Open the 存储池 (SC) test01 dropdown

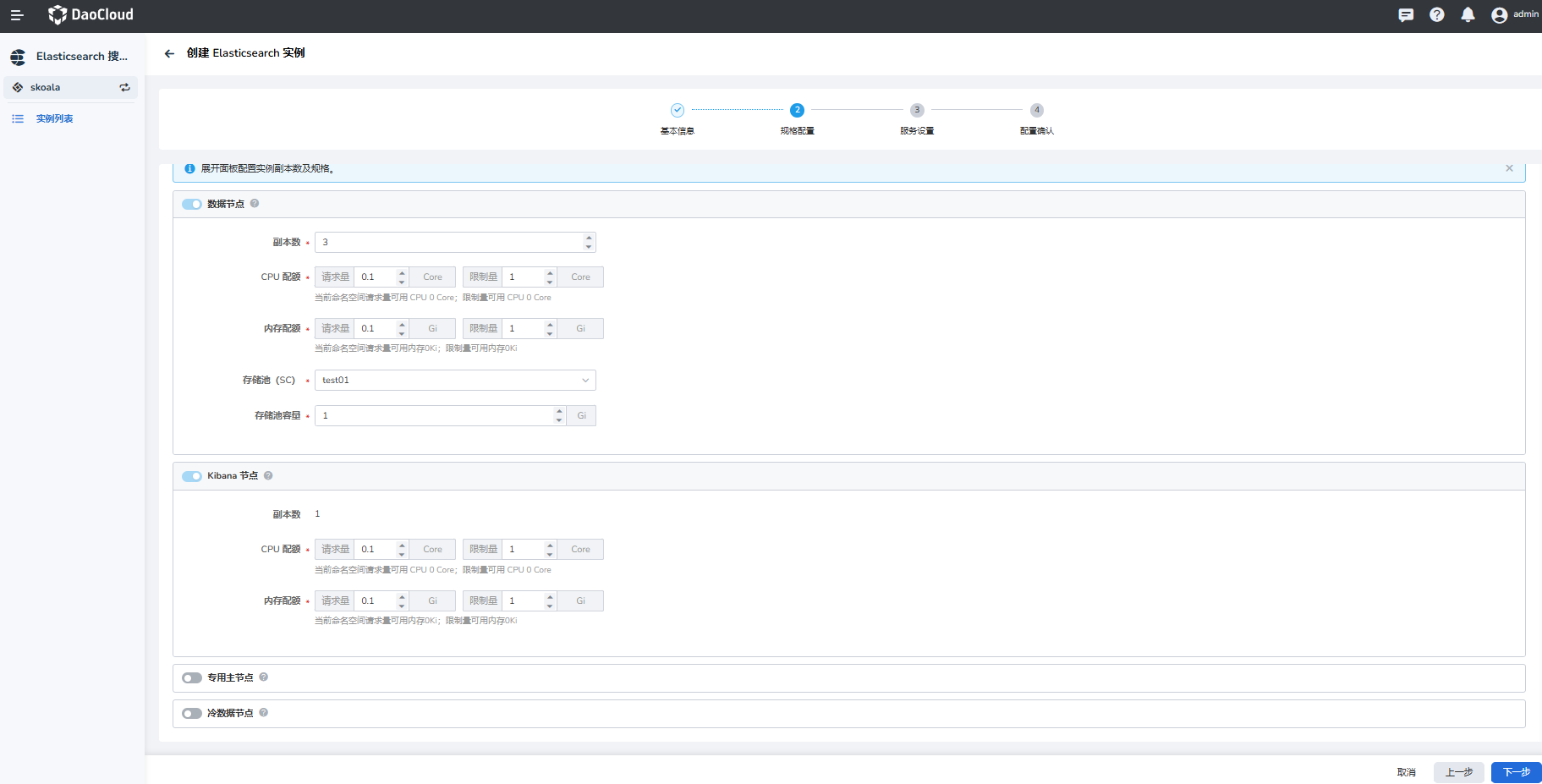point(455,381)
